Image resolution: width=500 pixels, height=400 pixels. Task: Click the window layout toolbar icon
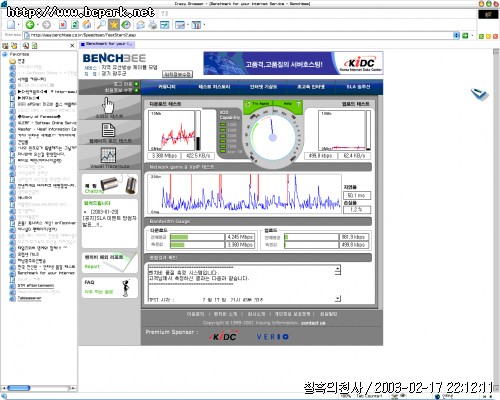tap(180, 25)
